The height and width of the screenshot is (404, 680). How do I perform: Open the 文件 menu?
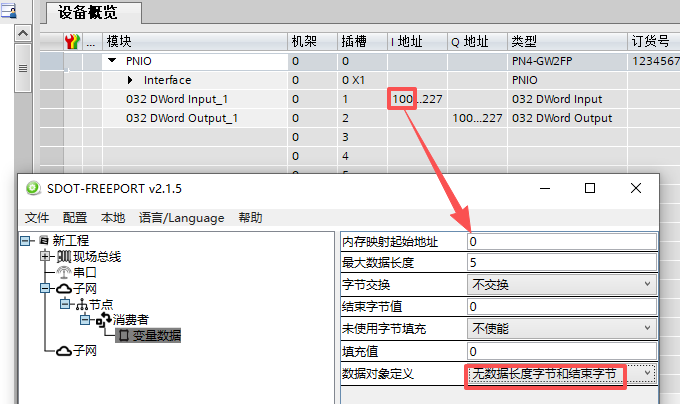[x=37, y=217]
